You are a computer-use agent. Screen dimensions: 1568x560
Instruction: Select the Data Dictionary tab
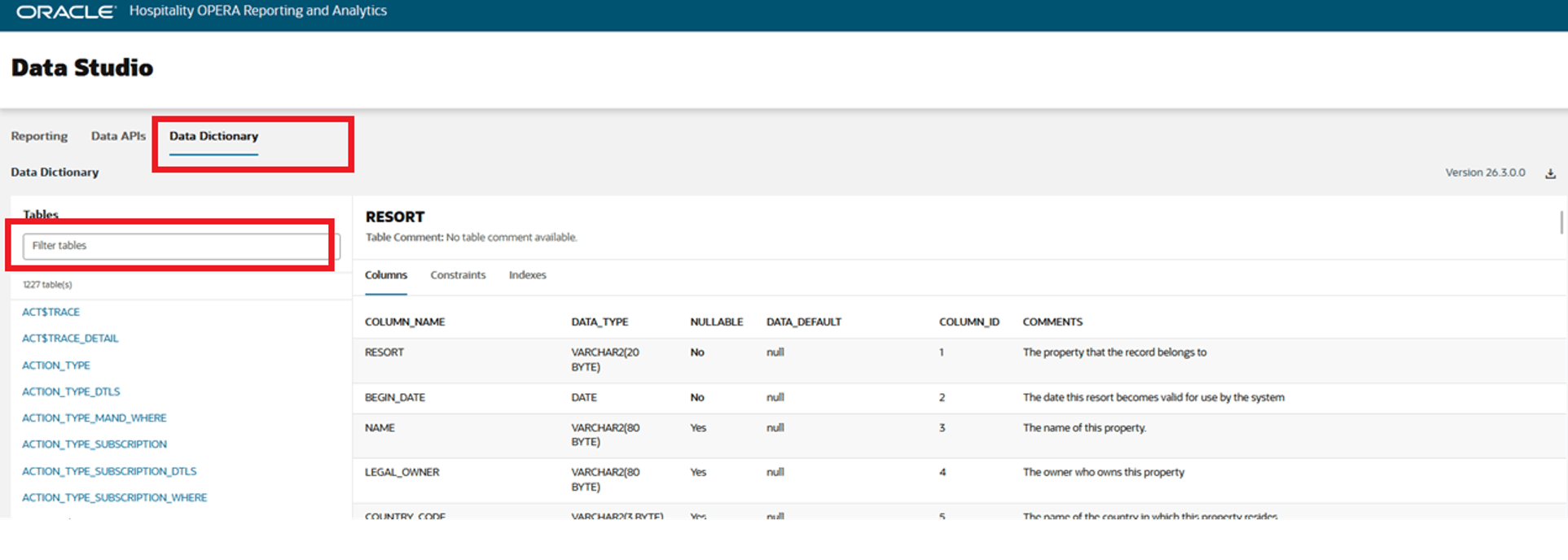(x=213, y=136)
